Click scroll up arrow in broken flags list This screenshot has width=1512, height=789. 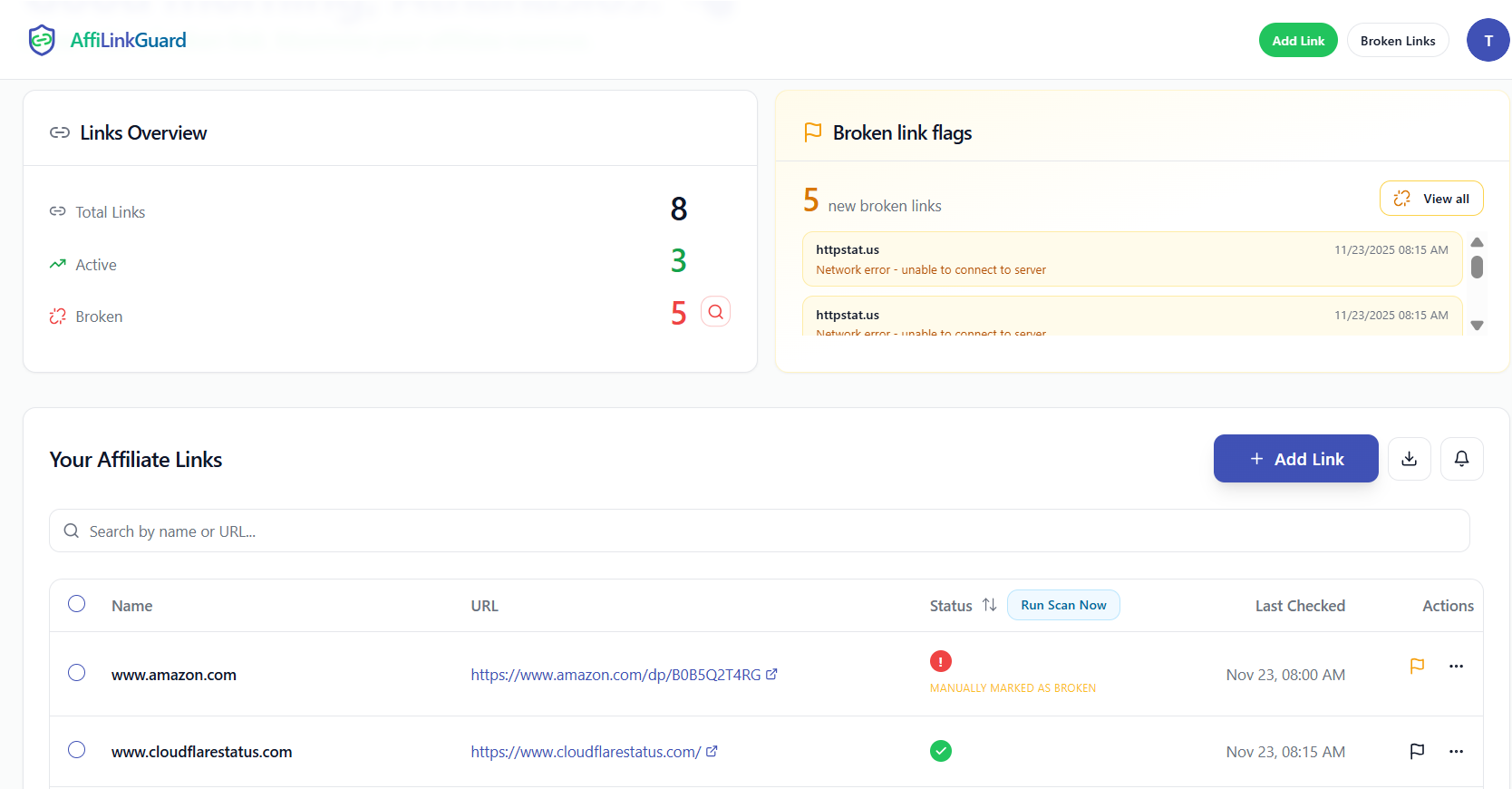[x=1477, y=242]
